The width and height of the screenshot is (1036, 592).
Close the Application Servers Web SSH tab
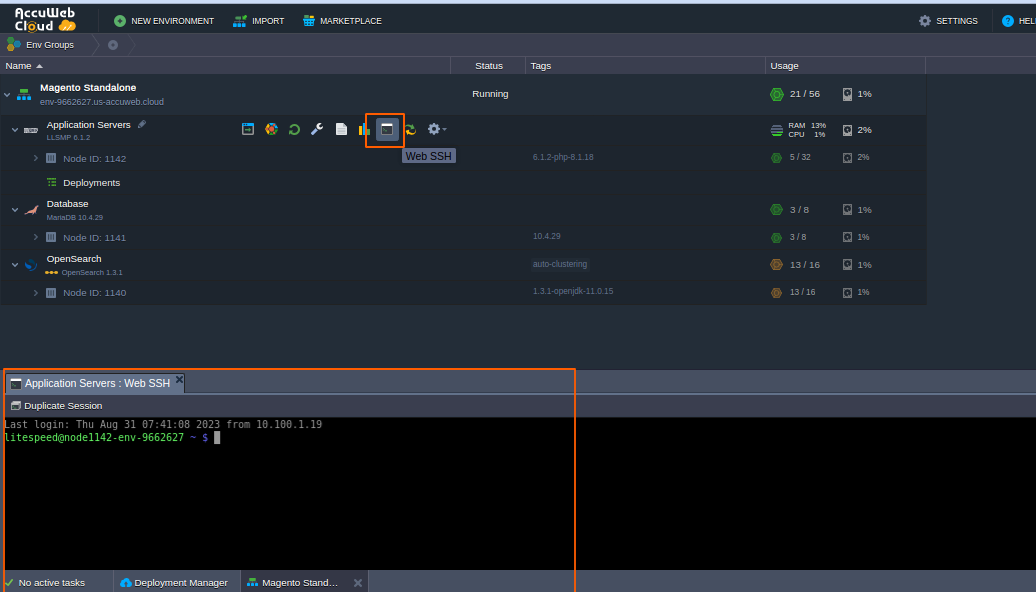click(x=180, y=380)
